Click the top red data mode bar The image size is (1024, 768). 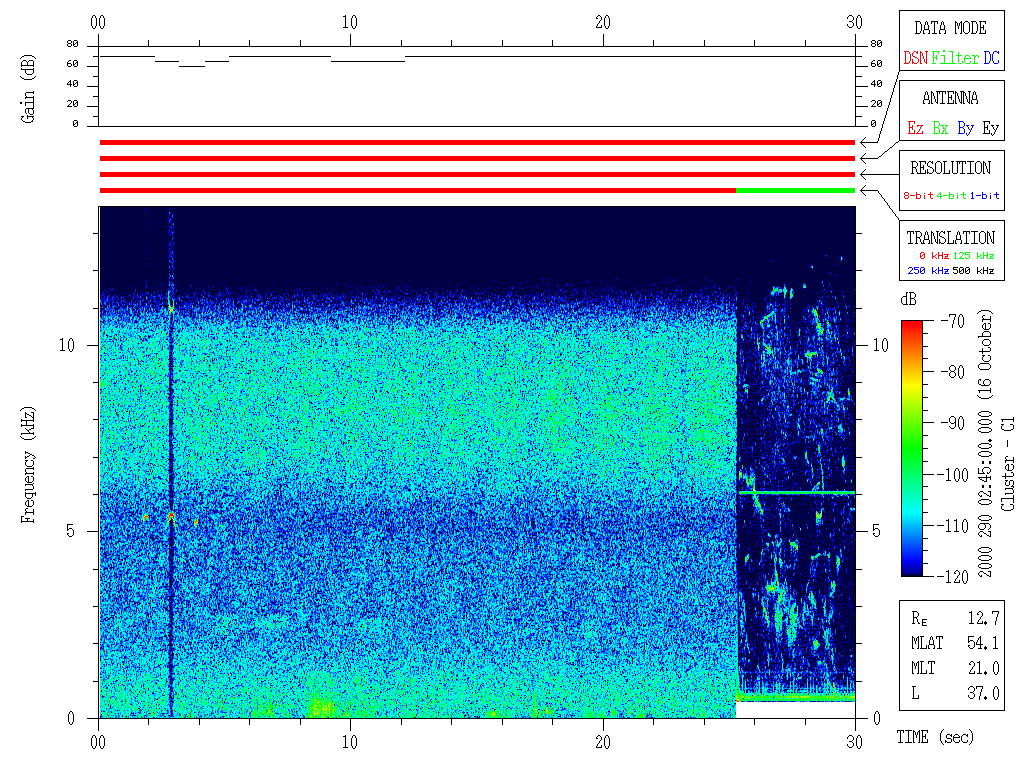tap(477, 143)
